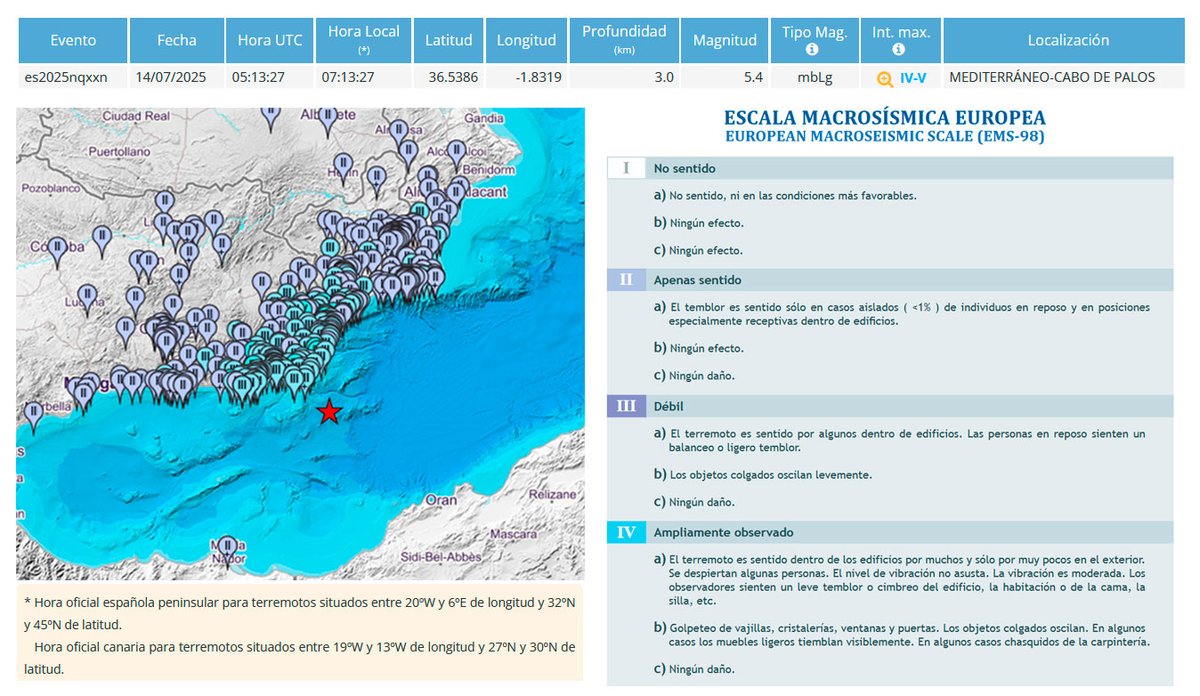Select the intensity pin near Marbella
Viewport: 1200px width, 696px height.
pos(34,416)
